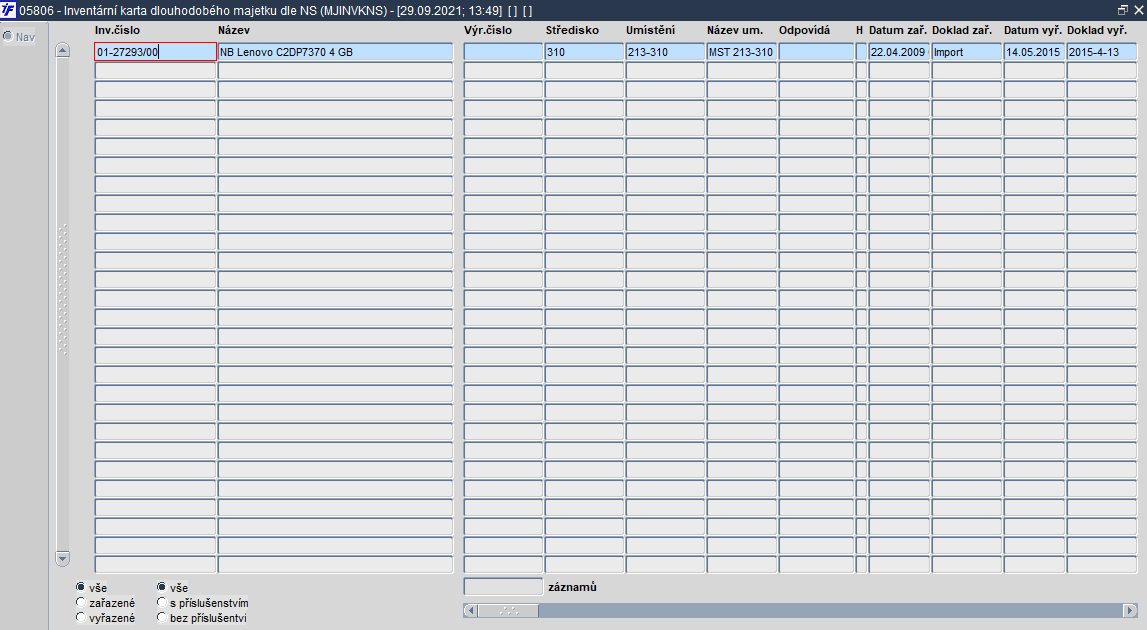The height and width of the screenshot is (630, 1147).
Task: Click Název um. field 'MST 213-310'
Action: pos(741,52)
